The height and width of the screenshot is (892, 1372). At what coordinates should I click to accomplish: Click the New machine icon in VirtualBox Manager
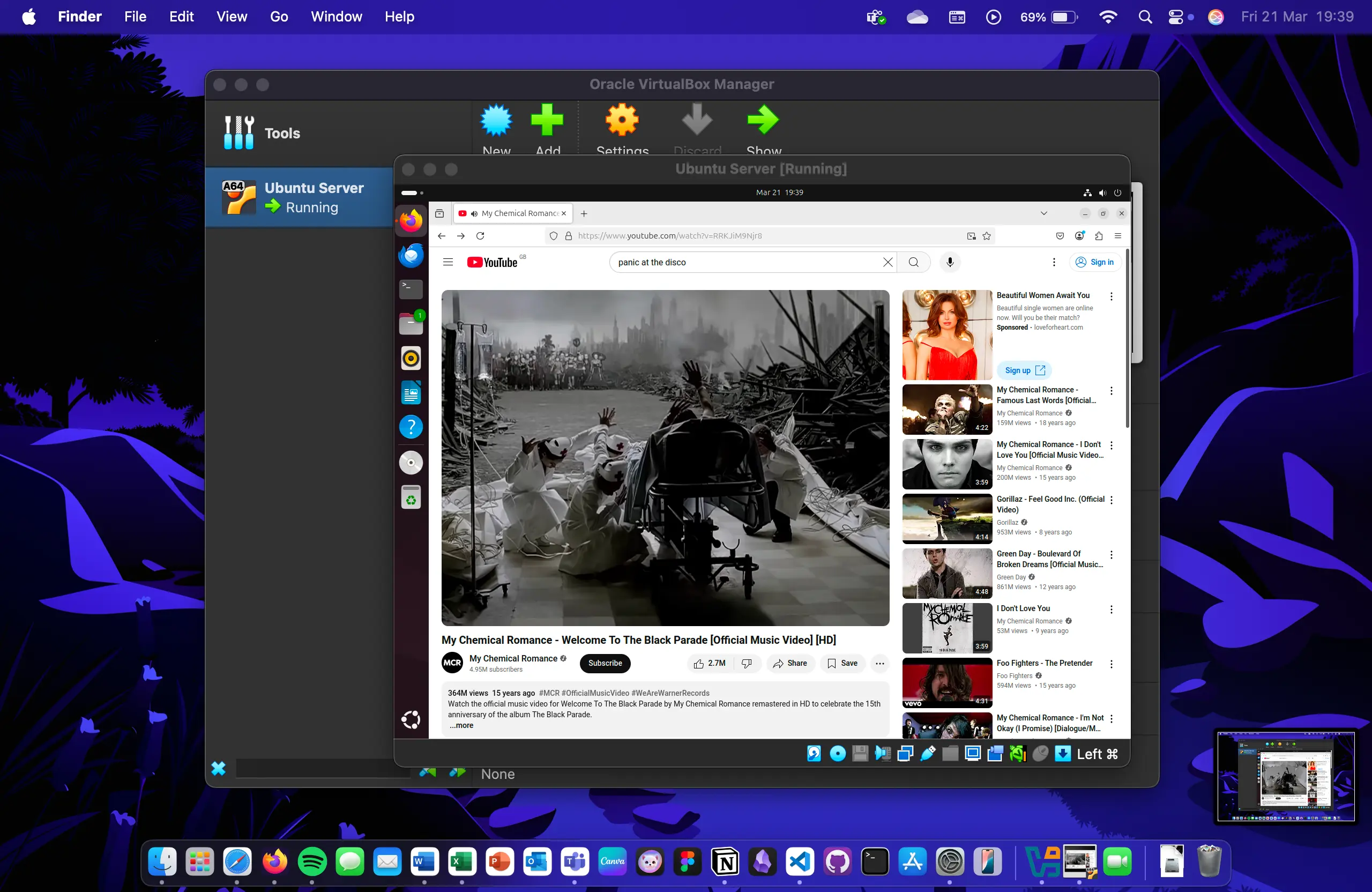coord(496,121)
